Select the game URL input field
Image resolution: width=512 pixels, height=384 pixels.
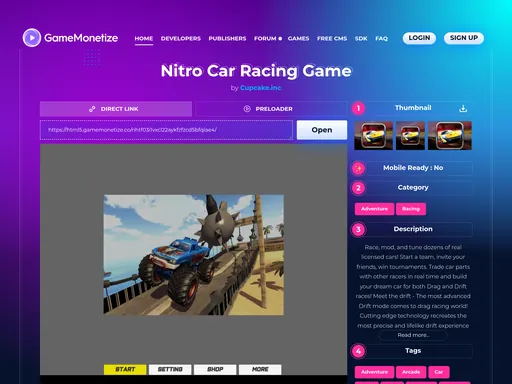pos(166,130)
